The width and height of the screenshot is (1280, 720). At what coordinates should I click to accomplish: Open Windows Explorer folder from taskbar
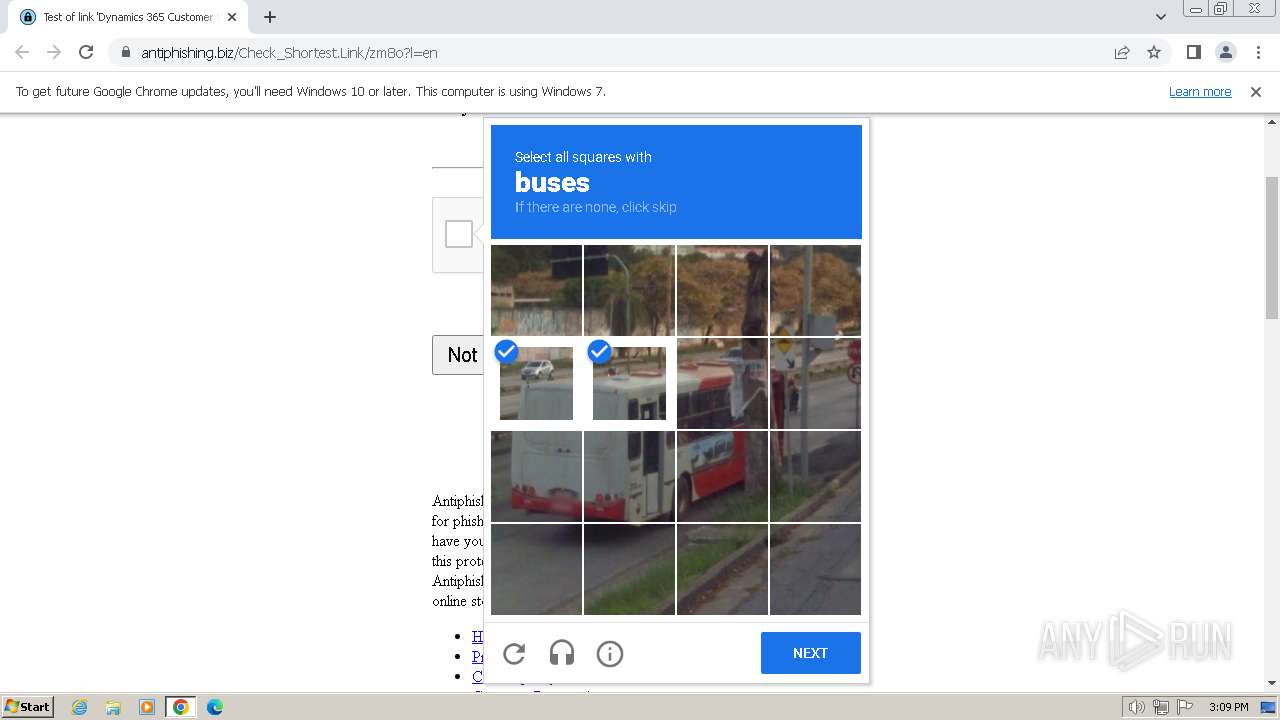tap(113, 707)
